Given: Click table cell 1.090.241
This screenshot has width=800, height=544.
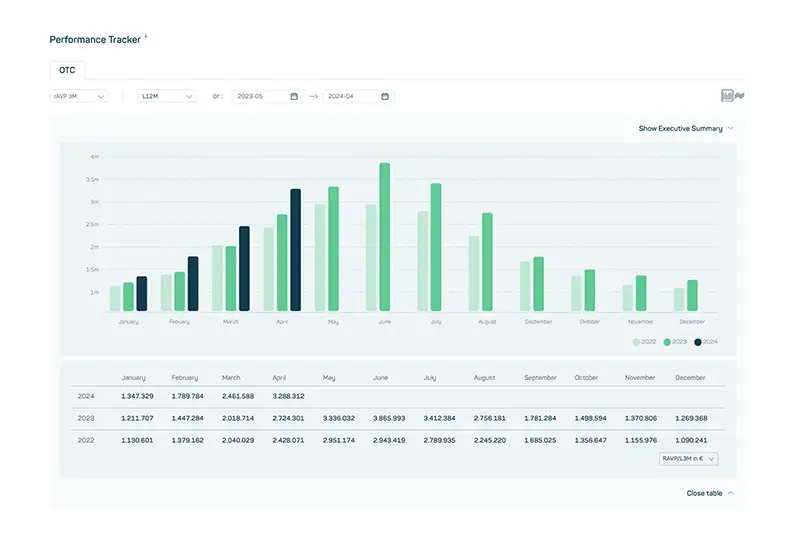Looking at the screenshot, I should pos(691,440).
